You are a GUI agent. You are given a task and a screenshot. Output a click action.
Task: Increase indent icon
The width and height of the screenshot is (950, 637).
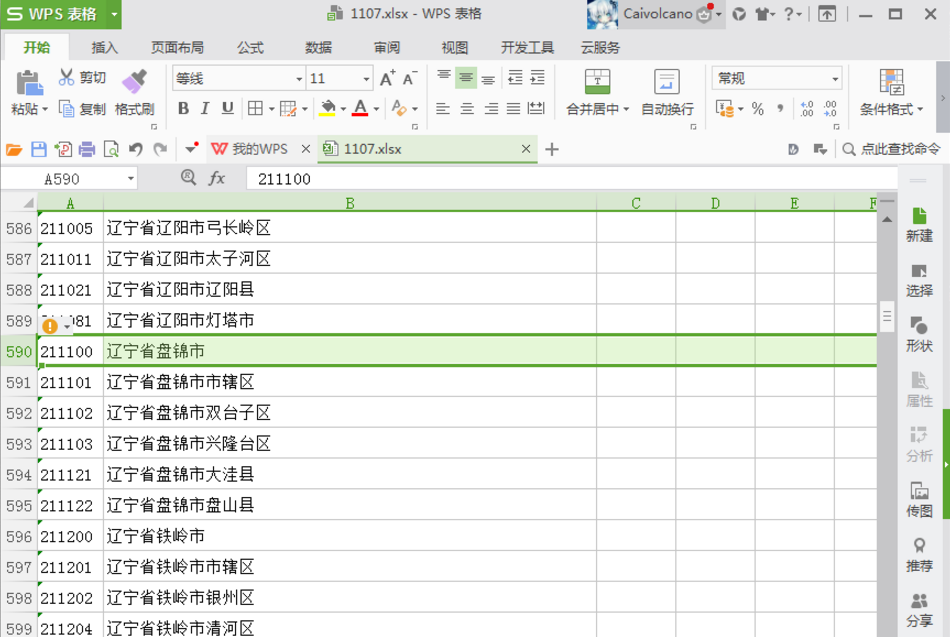pos(537,78)
